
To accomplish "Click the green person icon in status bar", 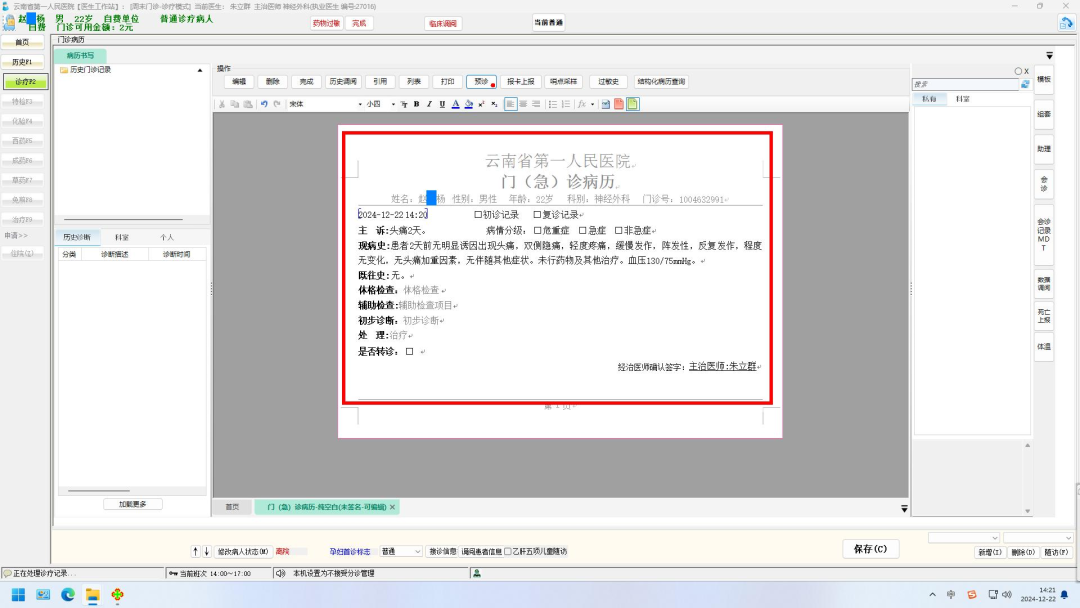I will click(x=477, y=573).
